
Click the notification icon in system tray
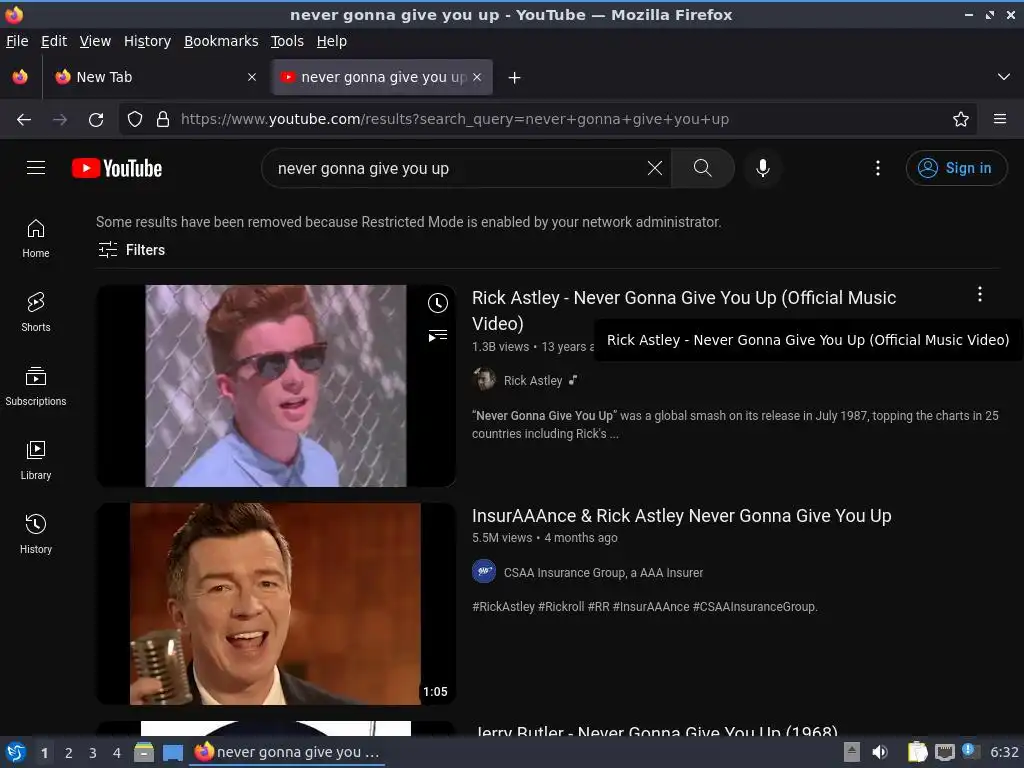970,752
